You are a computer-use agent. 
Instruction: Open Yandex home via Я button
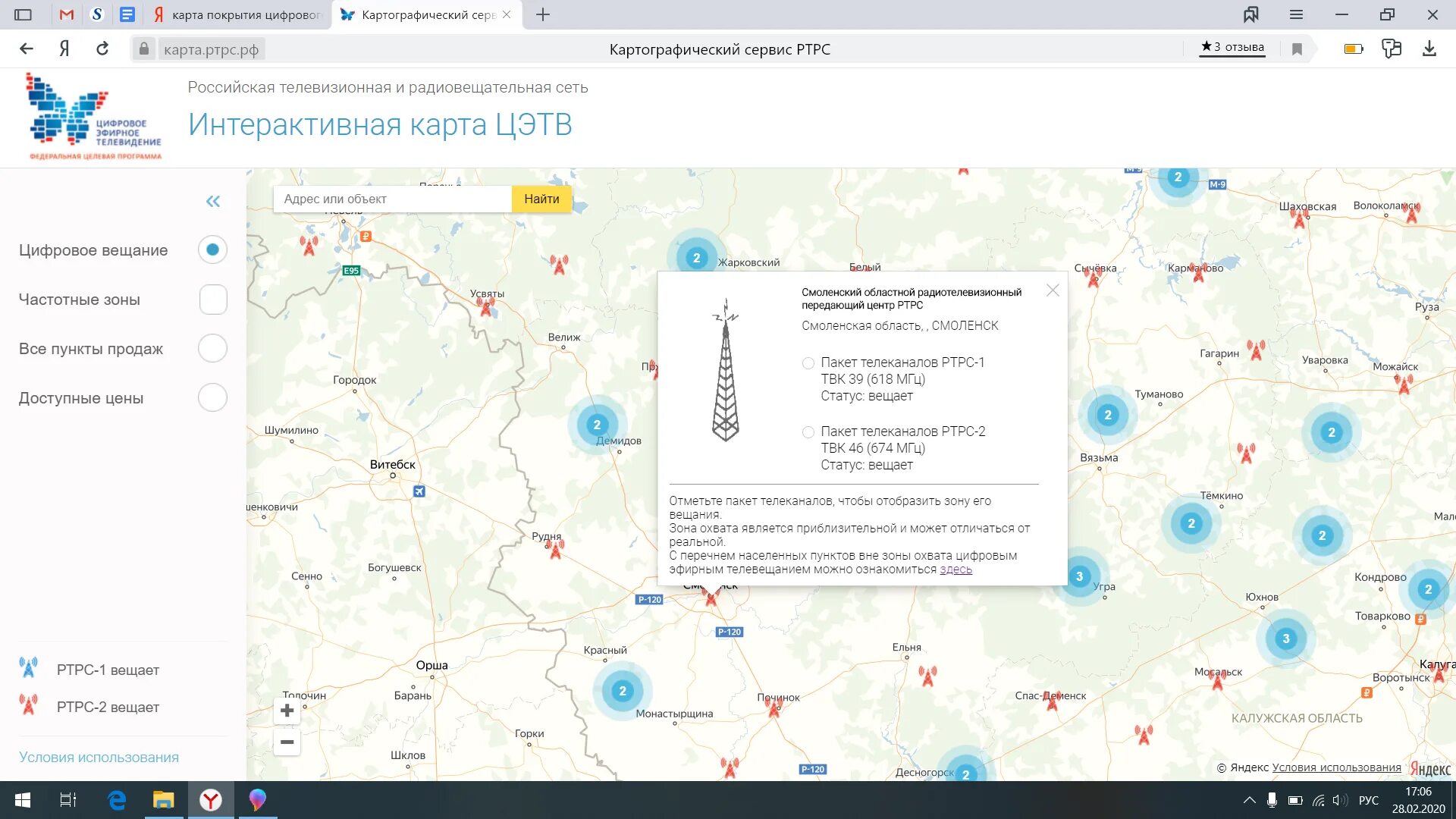tap(64, 49)
